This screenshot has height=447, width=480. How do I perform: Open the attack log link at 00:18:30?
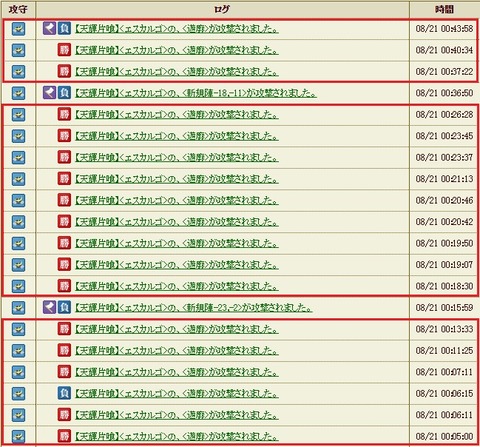(x=176, y=286)
